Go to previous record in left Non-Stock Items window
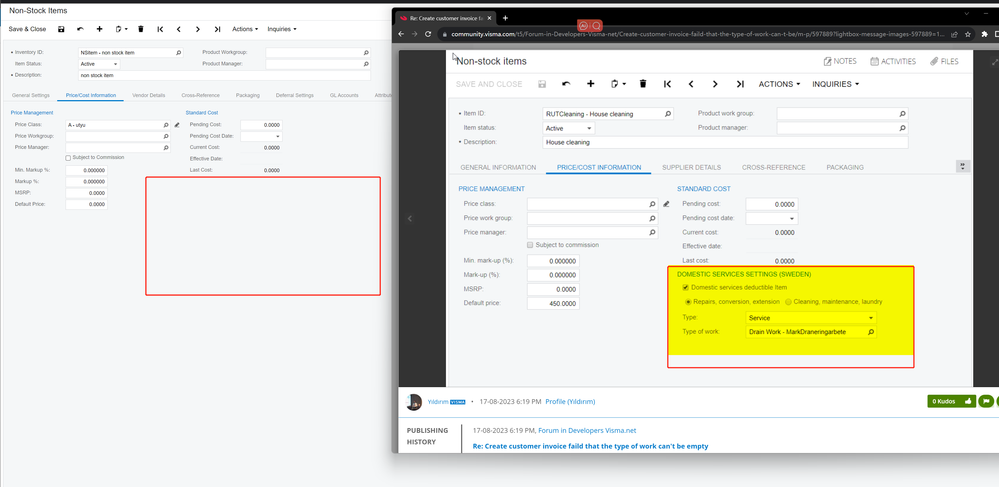The width and height of the screenshot is (999, 487). pyautogui.click(x=179, y=29)
